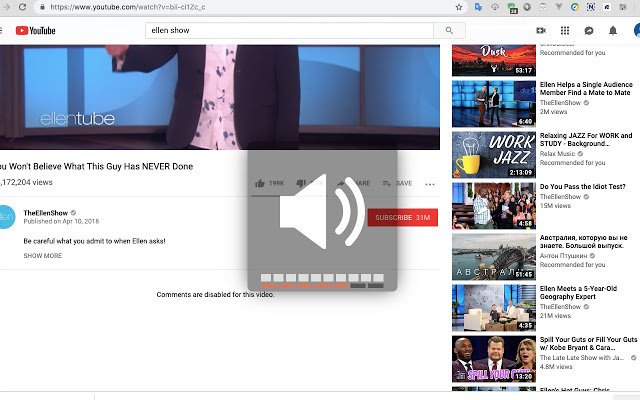
Task: Click the gray Y-shaped extension icon
Action: (559, 7)
